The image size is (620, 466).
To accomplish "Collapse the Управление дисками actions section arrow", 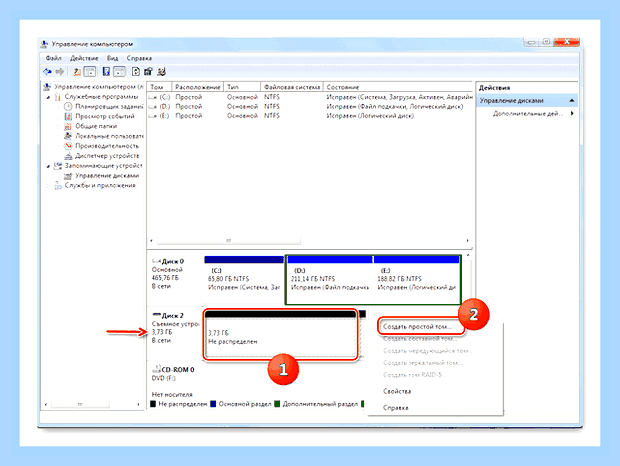I will [572, 101].
